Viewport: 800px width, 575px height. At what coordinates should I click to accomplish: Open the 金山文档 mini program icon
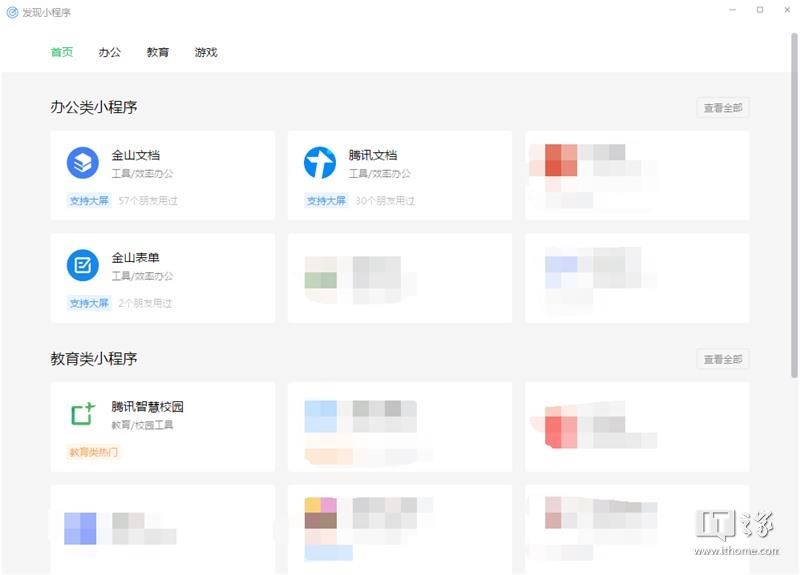tap(83, 163)
